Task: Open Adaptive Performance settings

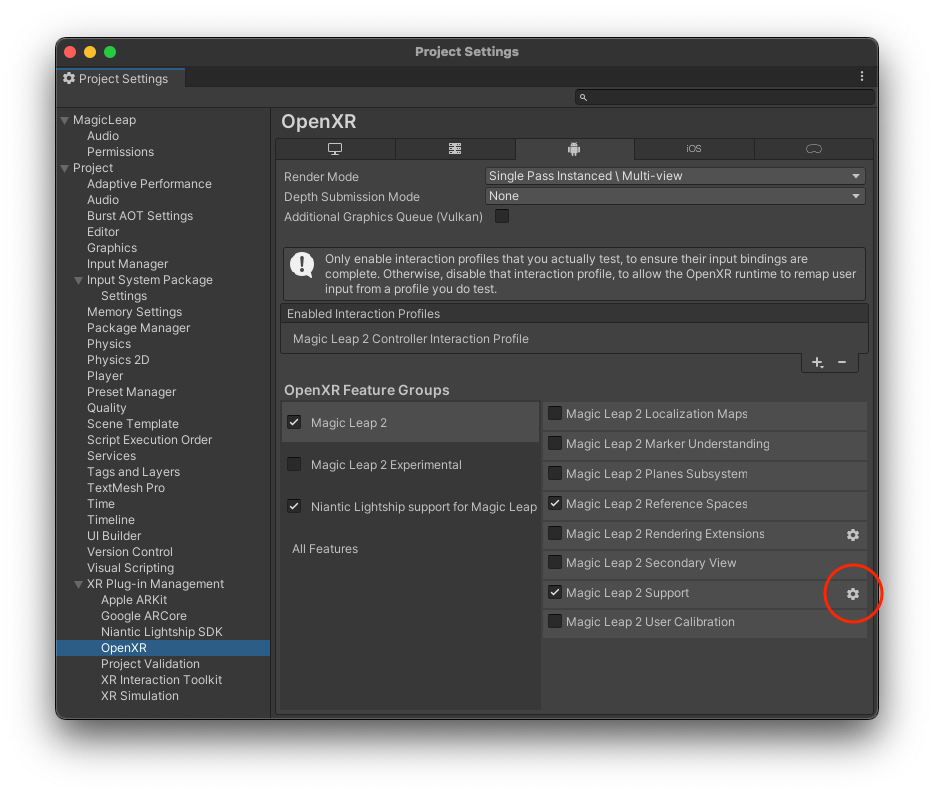Action: [x=149, y=184]
